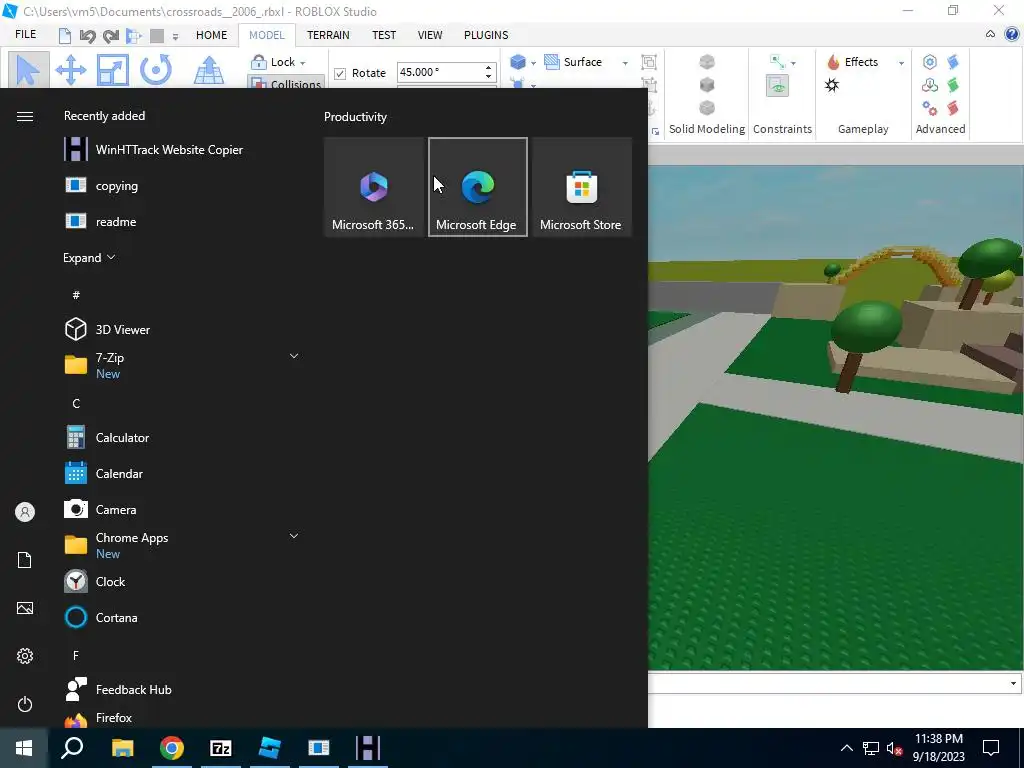Insert a LocalScript using the green scroll icon
This screenshot has height=768, width=1024.
[x=953, y=85]
